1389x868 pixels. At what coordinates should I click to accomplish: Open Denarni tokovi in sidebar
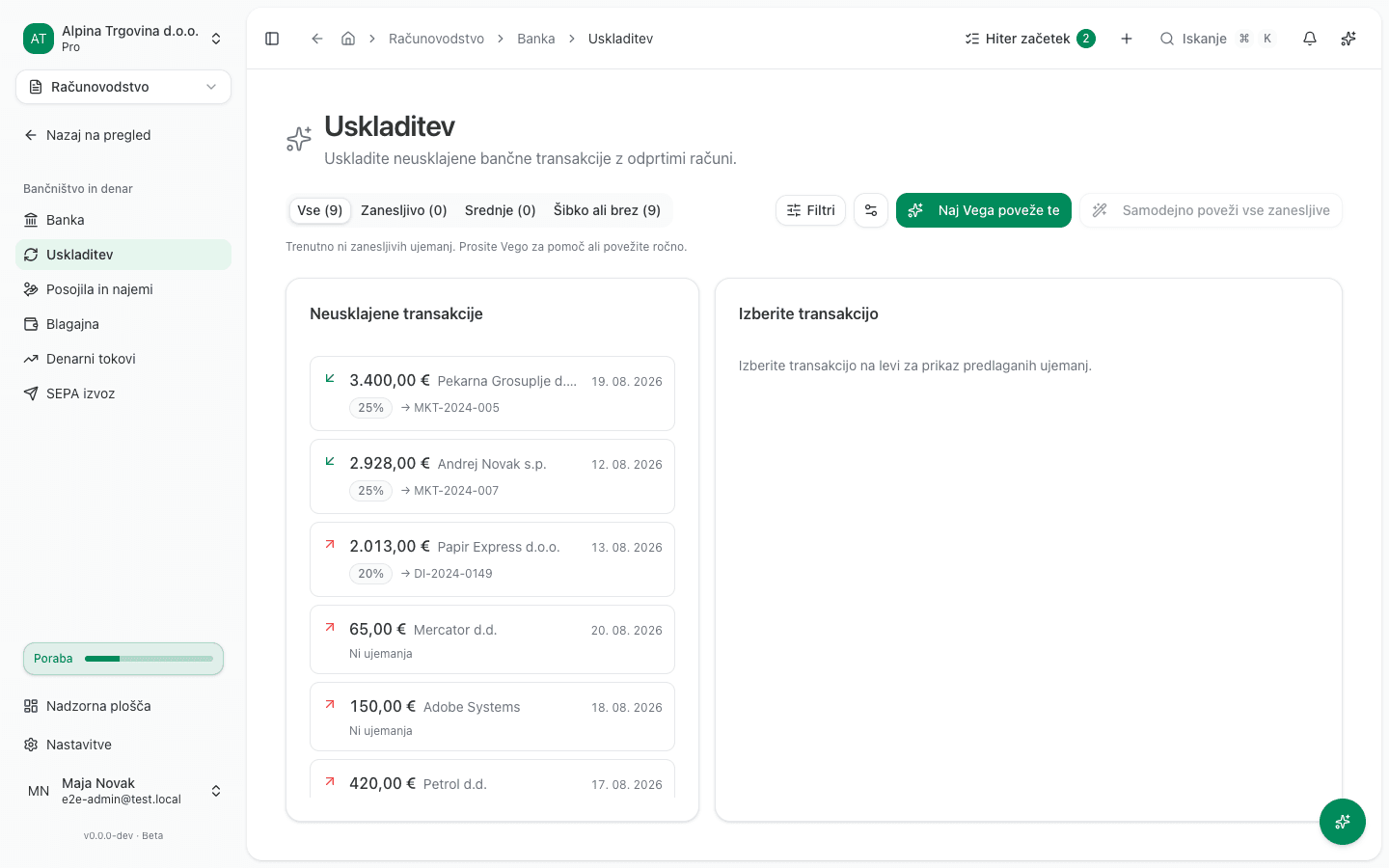coord(123,359)
